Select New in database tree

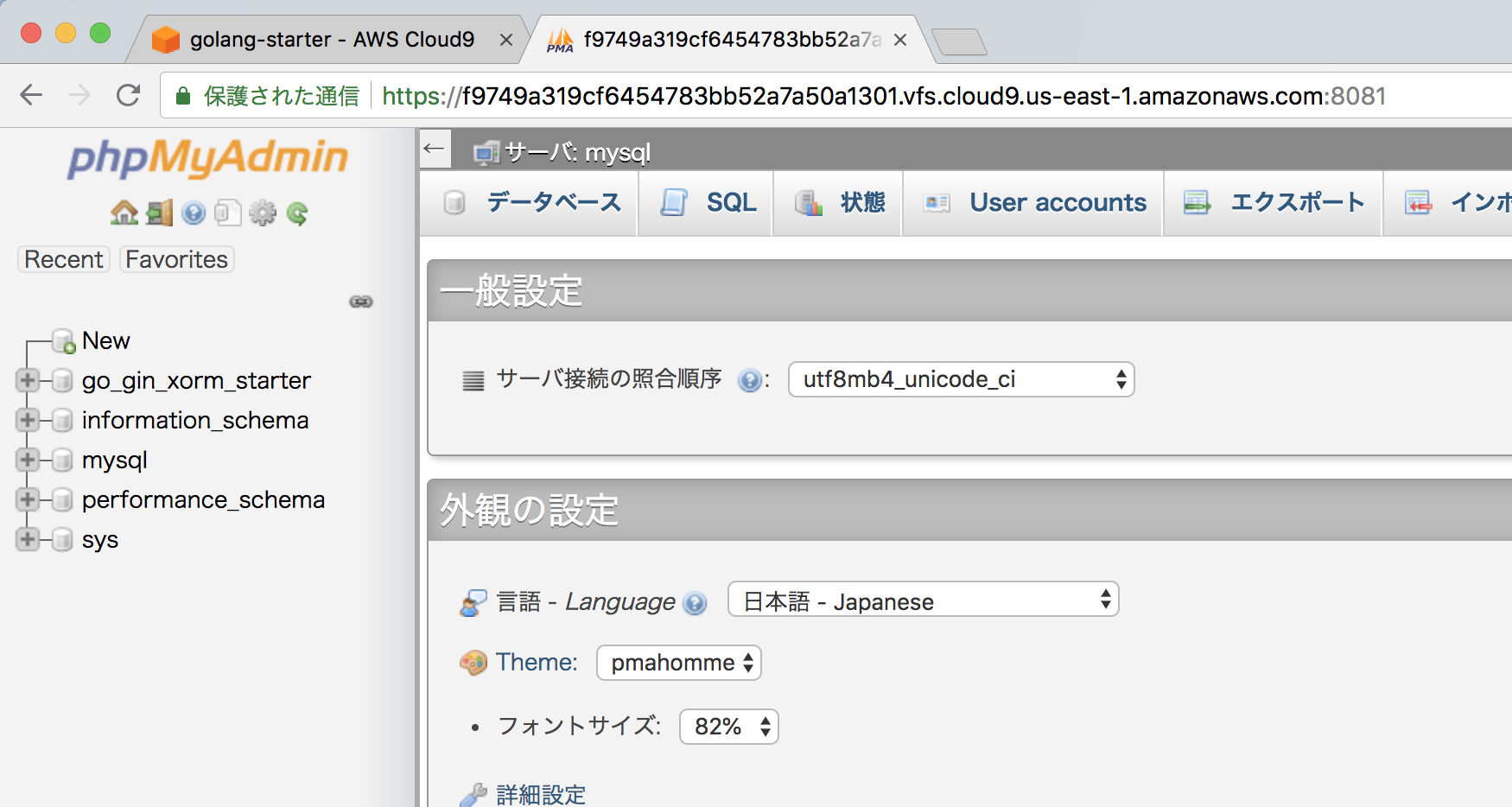[x=106, y=341]
